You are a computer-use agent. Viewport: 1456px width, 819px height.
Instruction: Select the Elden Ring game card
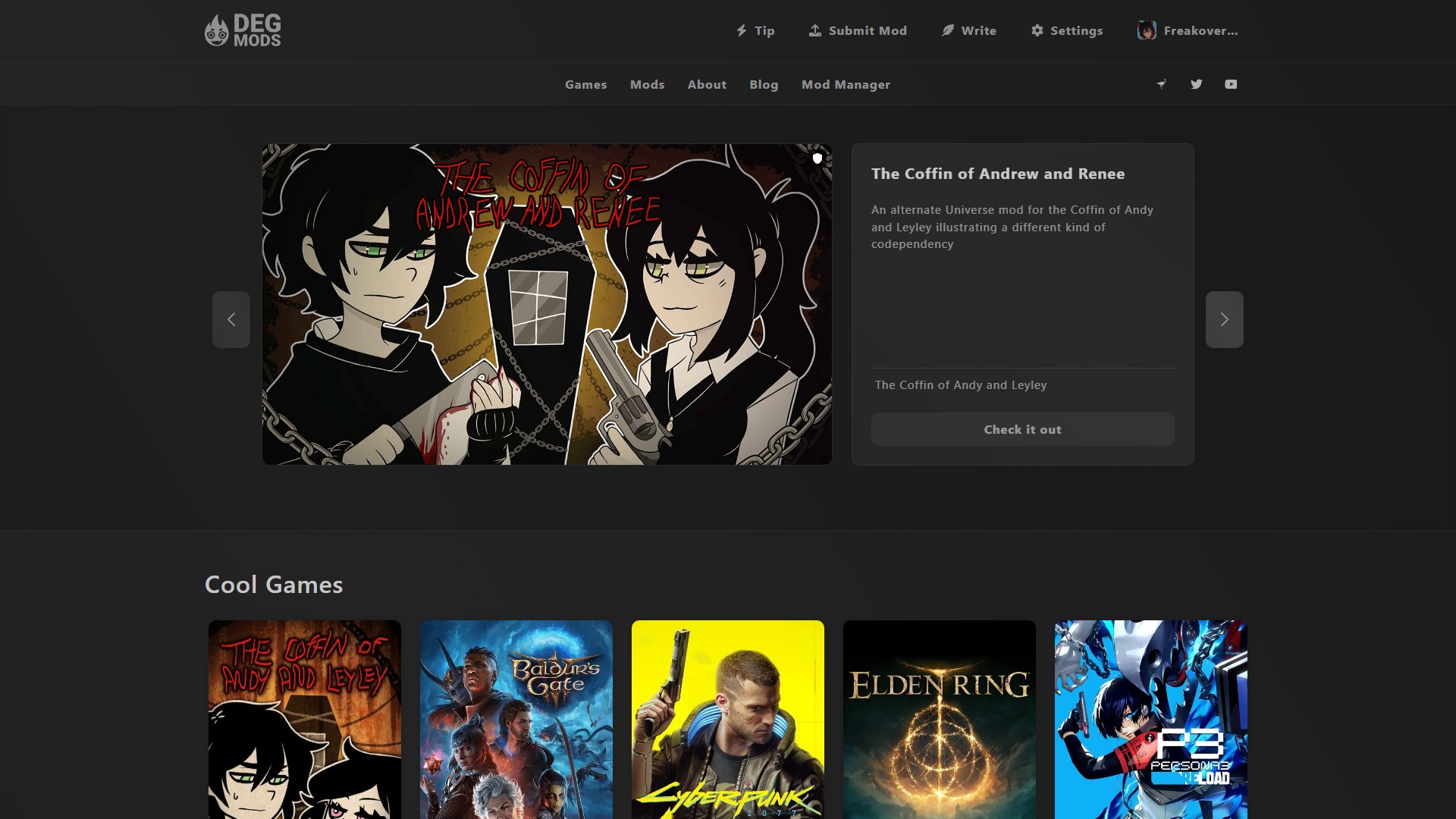tap(939, 719)
